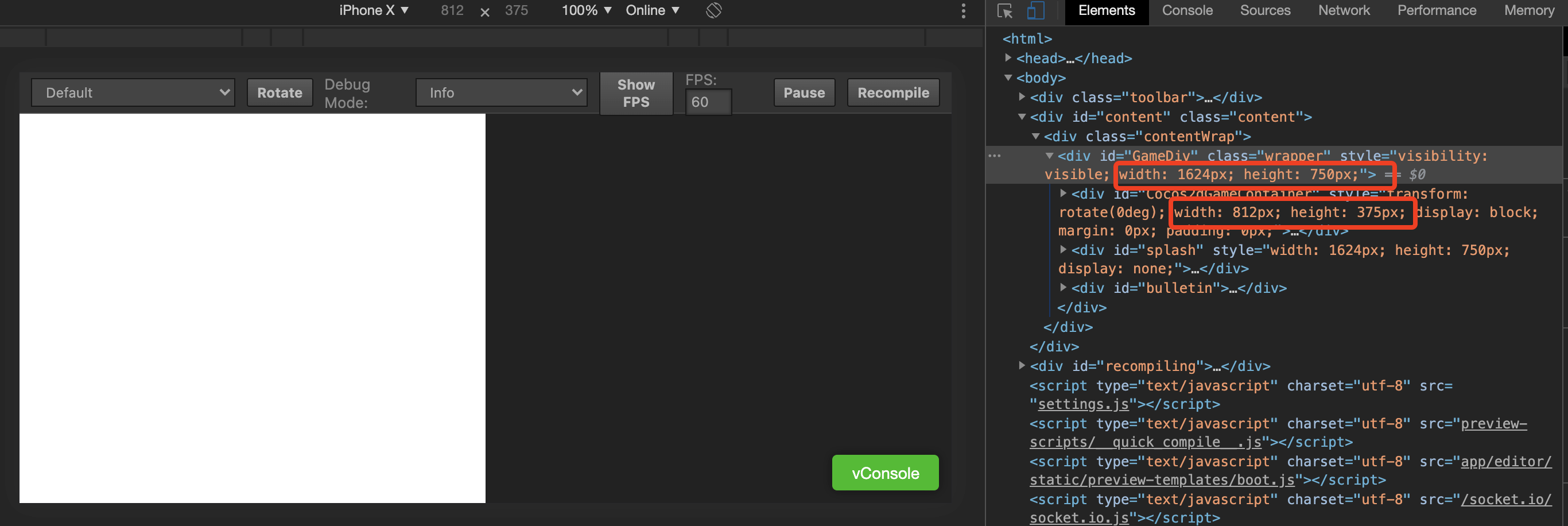The width and height of the screenshot is (1568, 526).
Task: Expand the recompiling div node
Action: pos(1022,365)
